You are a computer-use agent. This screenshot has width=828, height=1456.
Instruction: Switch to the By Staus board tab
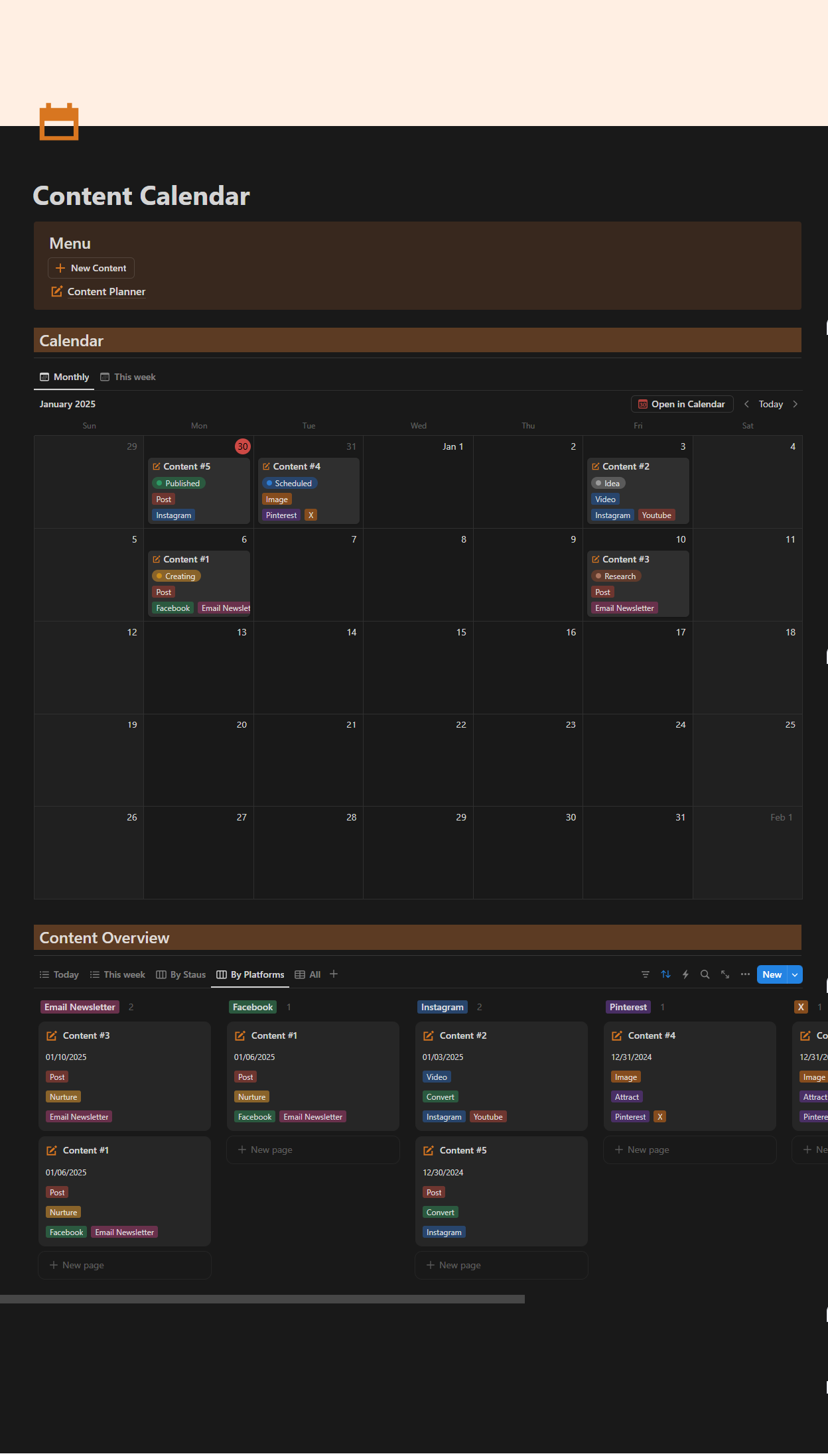point(180,974)
